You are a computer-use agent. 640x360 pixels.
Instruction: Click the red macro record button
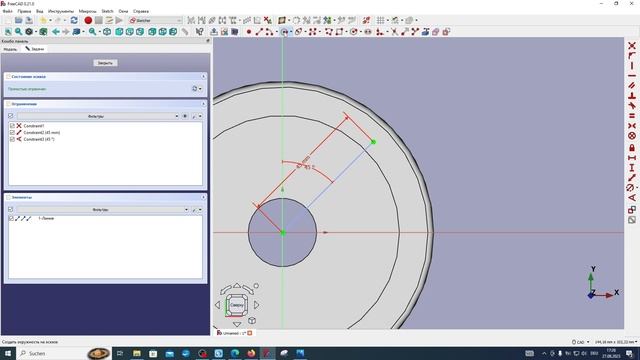pos(88,20)
